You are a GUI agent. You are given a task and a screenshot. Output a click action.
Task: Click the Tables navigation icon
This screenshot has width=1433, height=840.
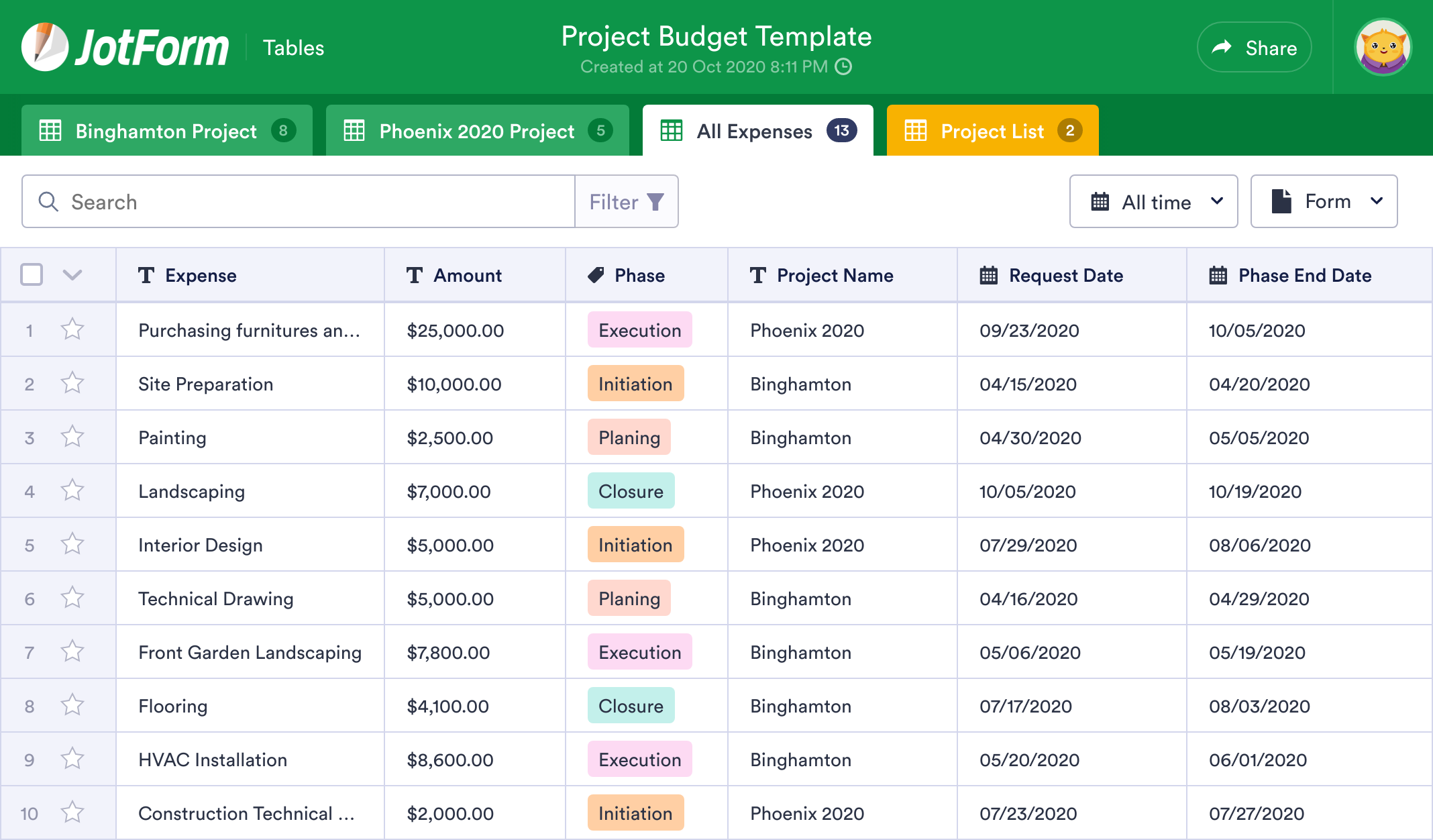[x=293, y=46]
